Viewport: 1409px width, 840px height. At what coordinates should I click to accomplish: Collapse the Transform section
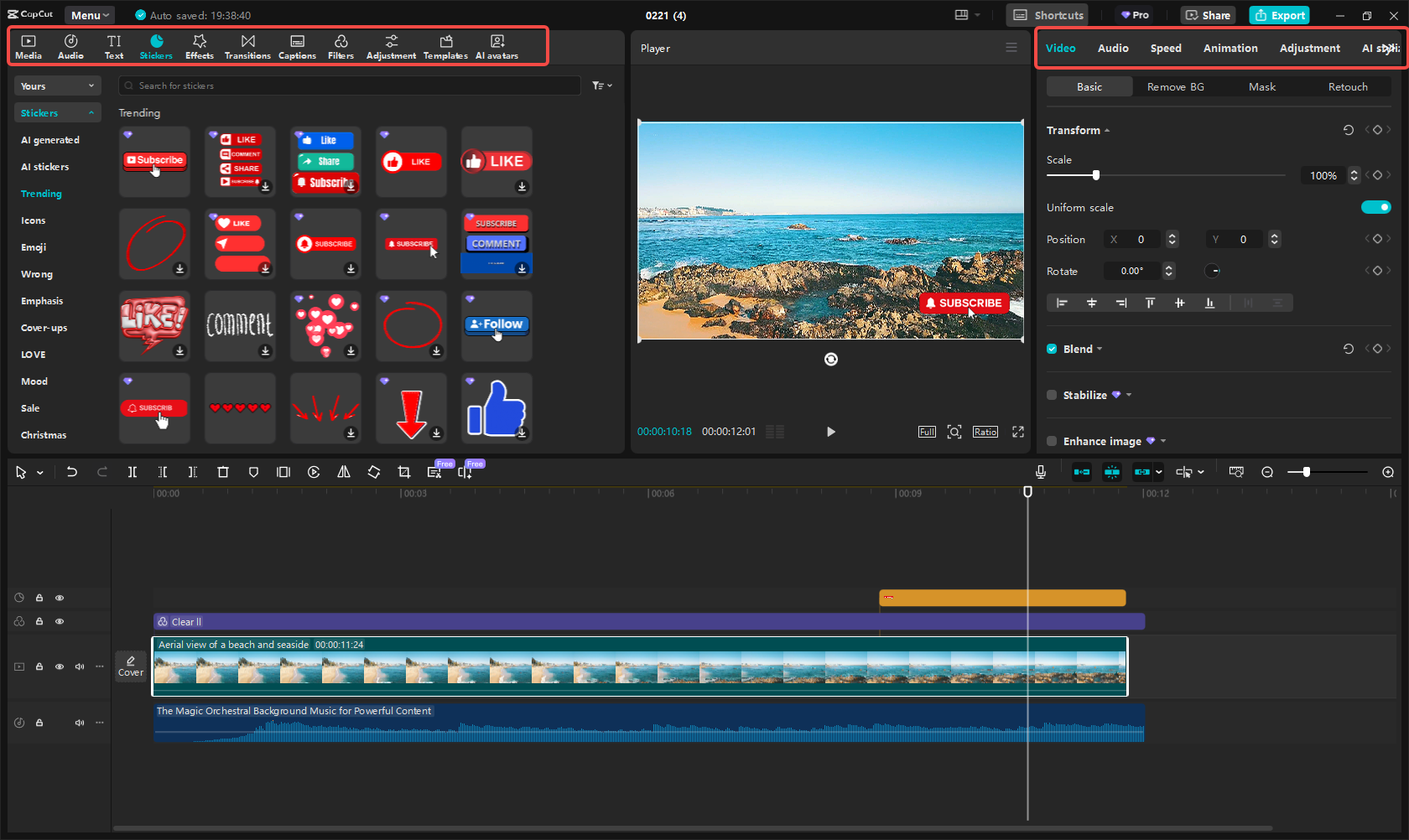coord(1106,130)
